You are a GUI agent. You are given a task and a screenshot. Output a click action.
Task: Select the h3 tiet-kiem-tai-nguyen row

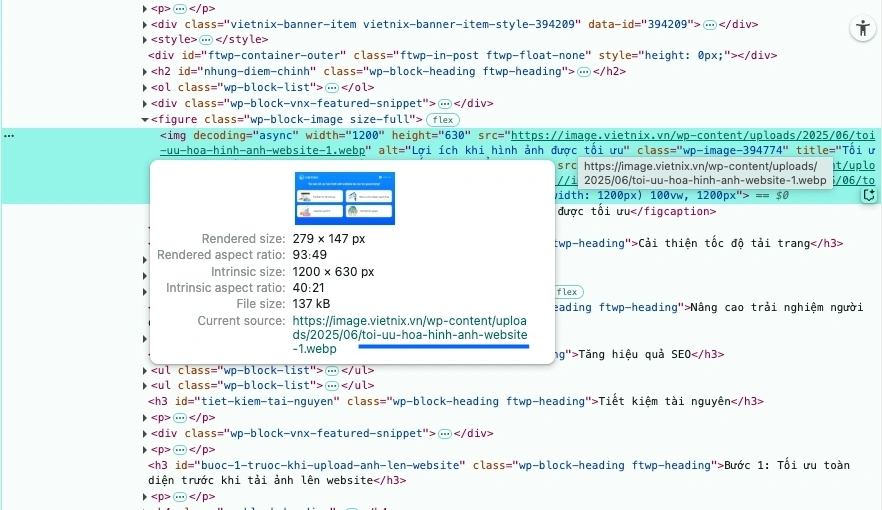tap(456, 401)
